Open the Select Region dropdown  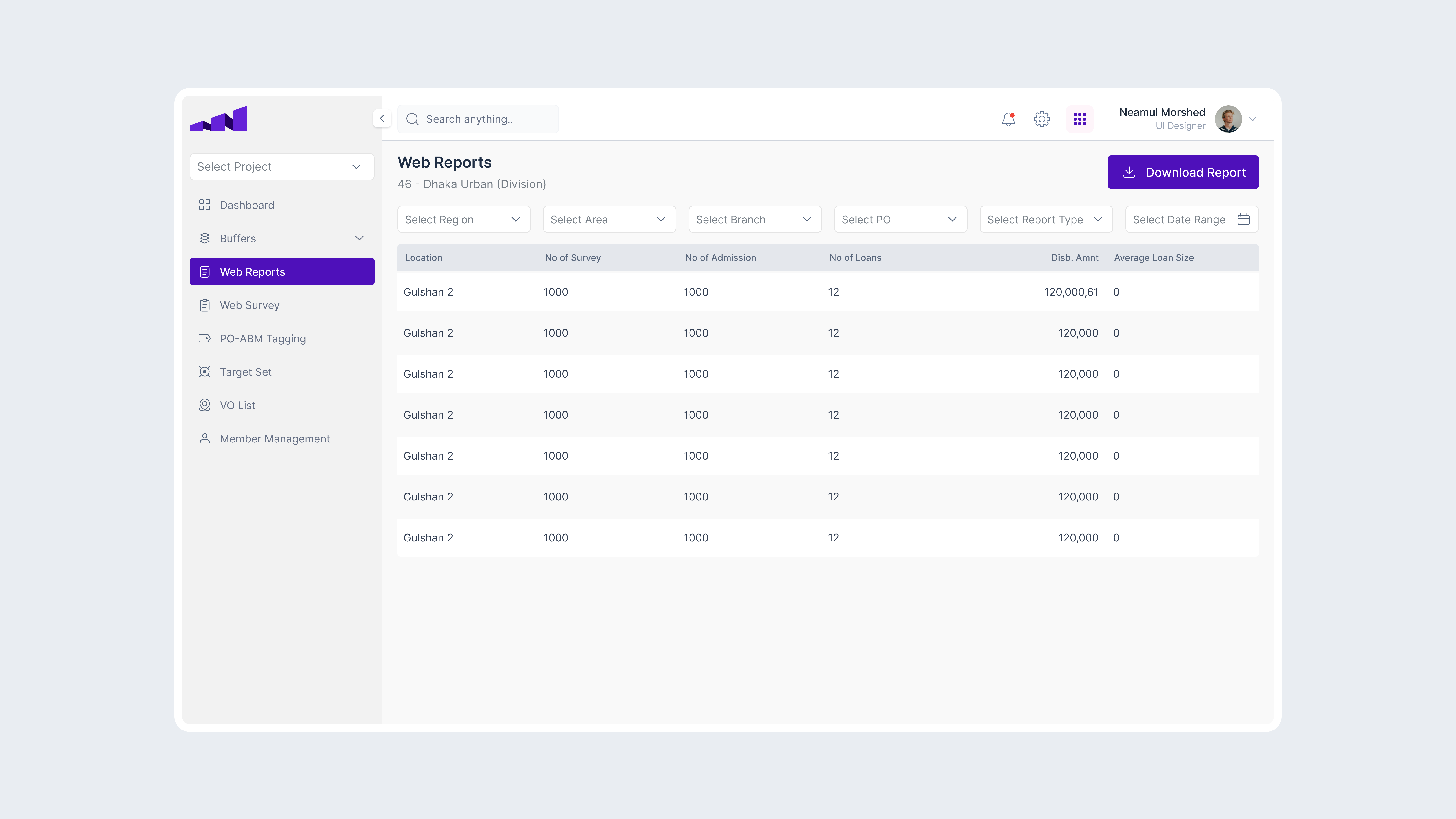click(x=464, y=219)
